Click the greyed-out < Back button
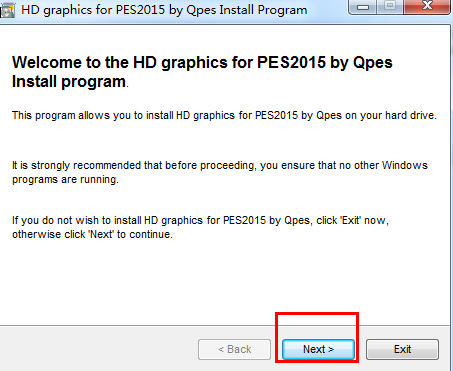453x371 pixels. click(234, 349)
